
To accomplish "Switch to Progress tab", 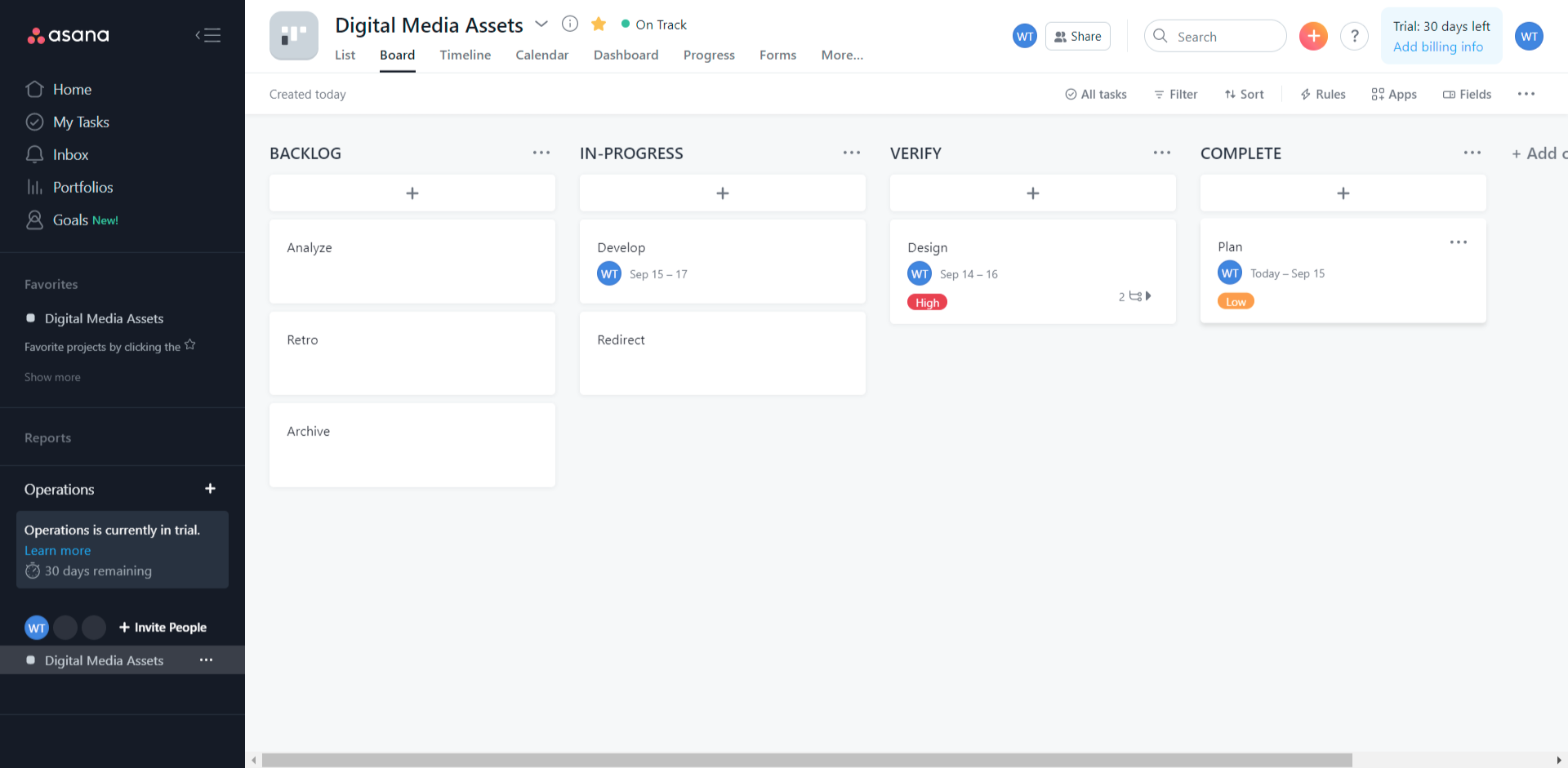I will pyautogui.click(x=709, y=55).
